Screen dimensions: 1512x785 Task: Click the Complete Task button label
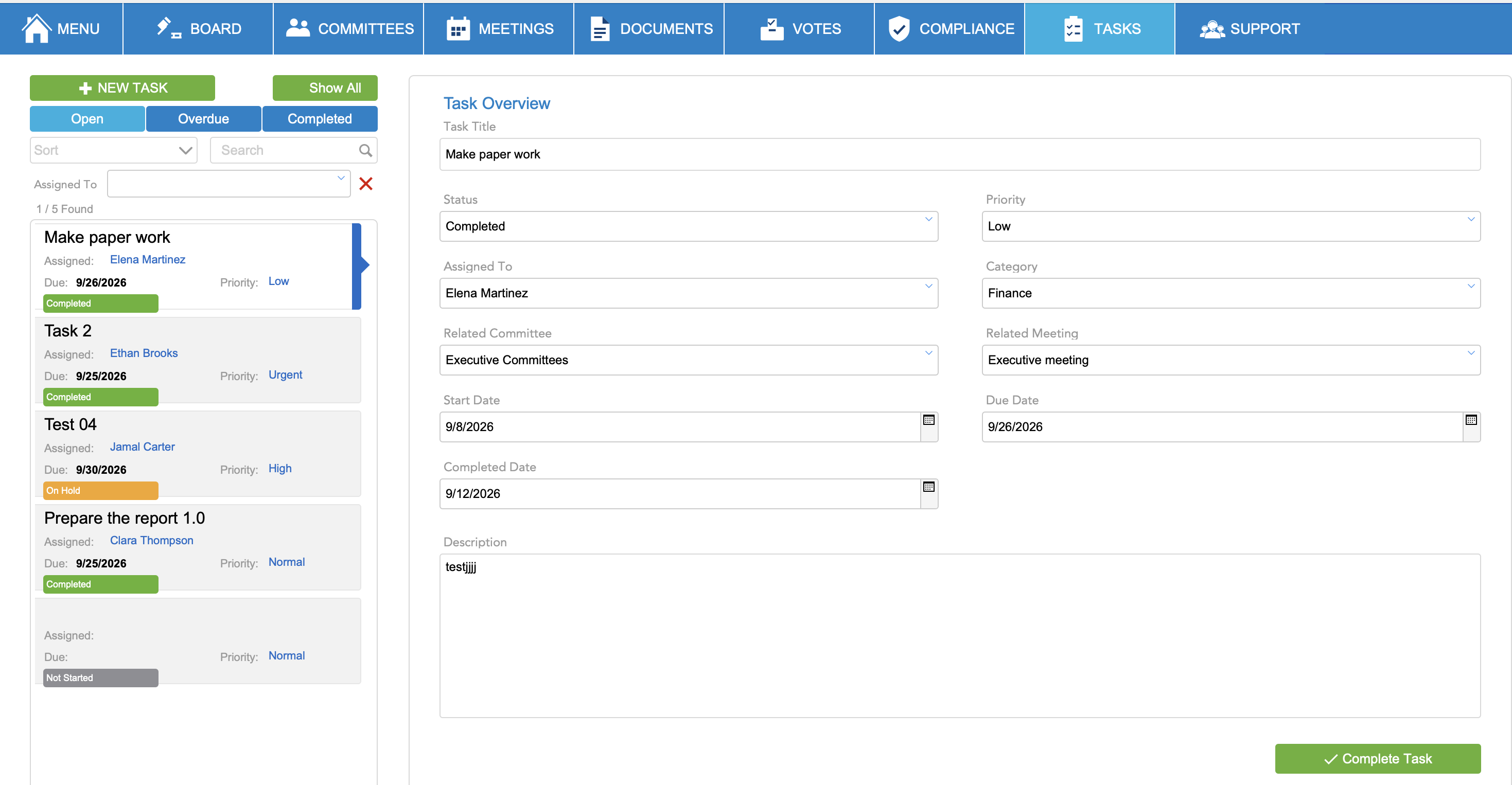[x=1386, y=759]
